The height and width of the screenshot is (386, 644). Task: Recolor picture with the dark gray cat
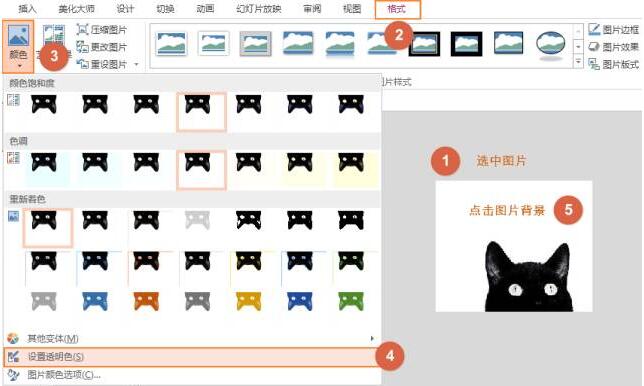[198, 301]
